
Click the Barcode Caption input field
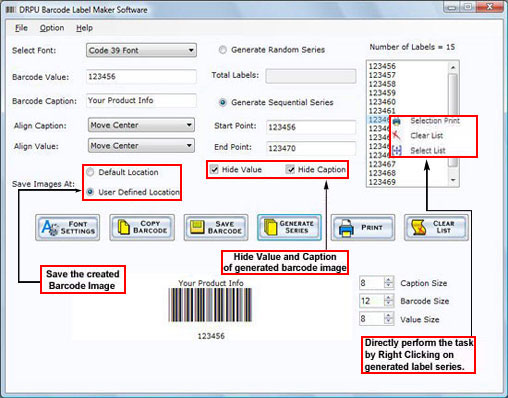tap(141, 100)
